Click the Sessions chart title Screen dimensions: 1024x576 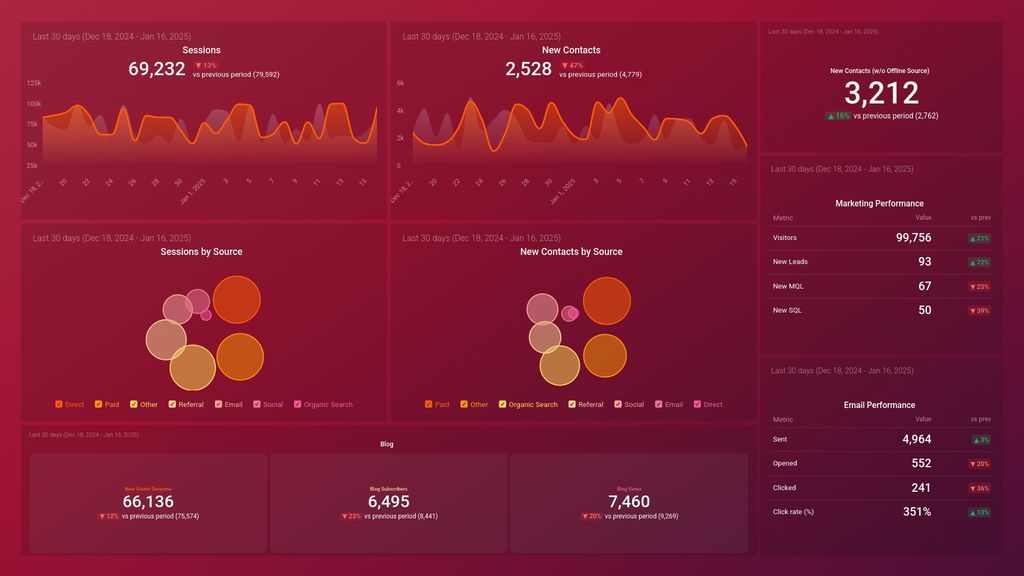coord(201,50)
